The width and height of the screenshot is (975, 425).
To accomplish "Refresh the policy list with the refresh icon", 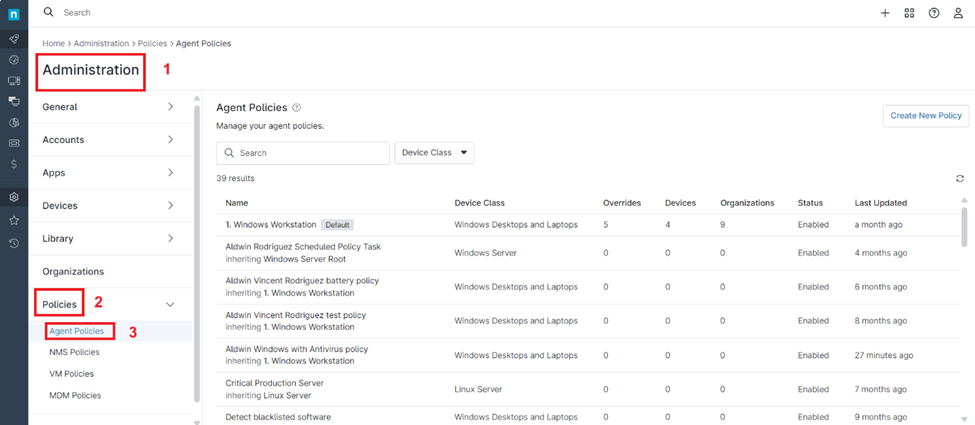I will click(x=960, y=179).
